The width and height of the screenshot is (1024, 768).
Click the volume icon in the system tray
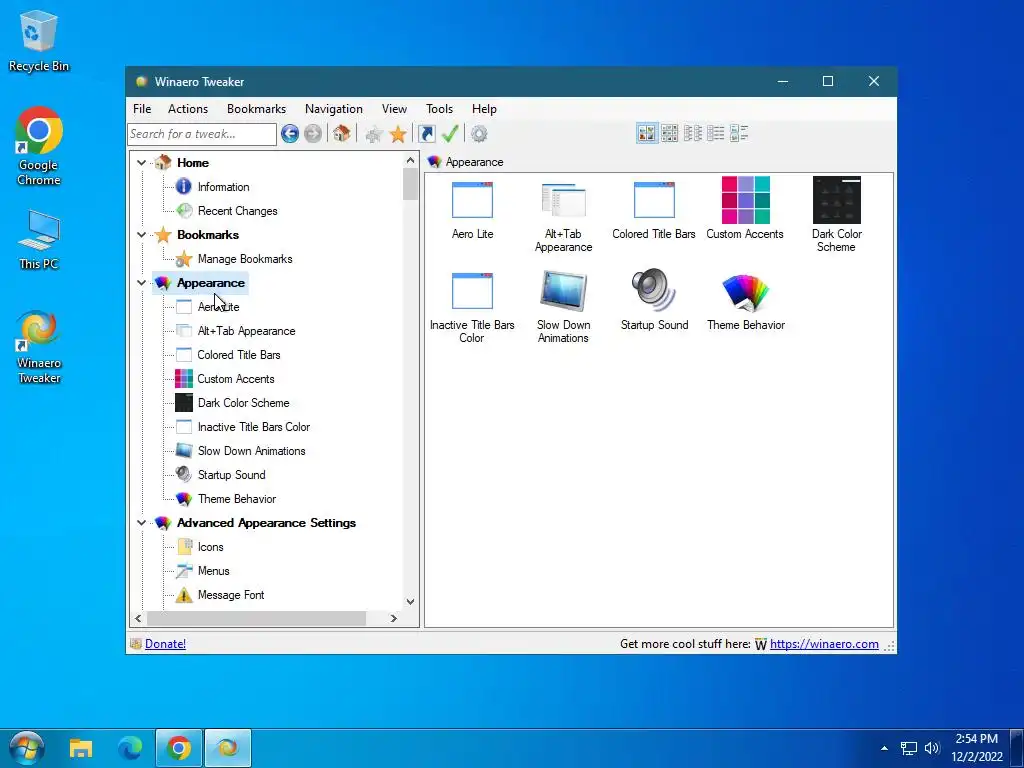932,748
